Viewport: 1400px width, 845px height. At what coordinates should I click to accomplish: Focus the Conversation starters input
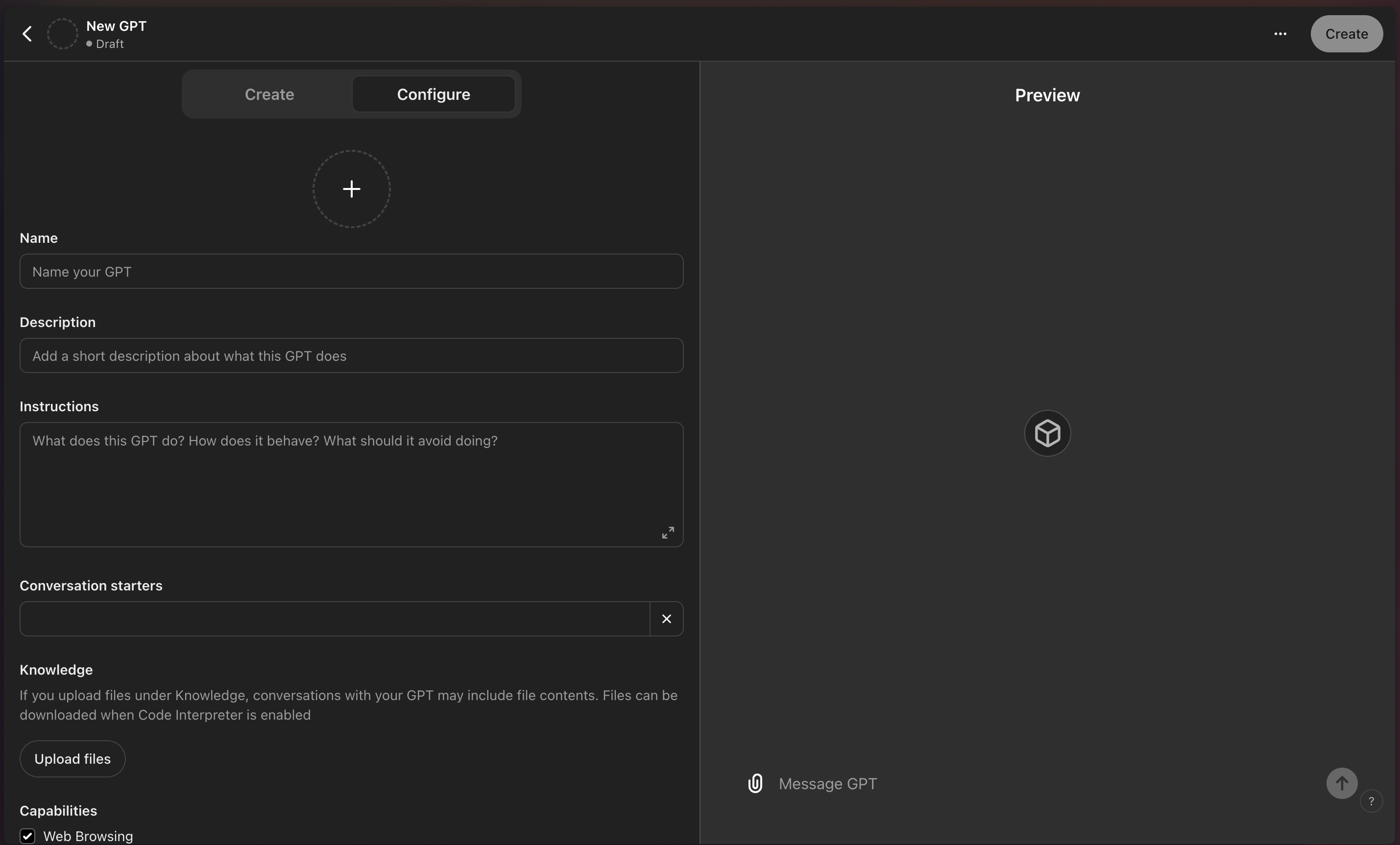334,619
